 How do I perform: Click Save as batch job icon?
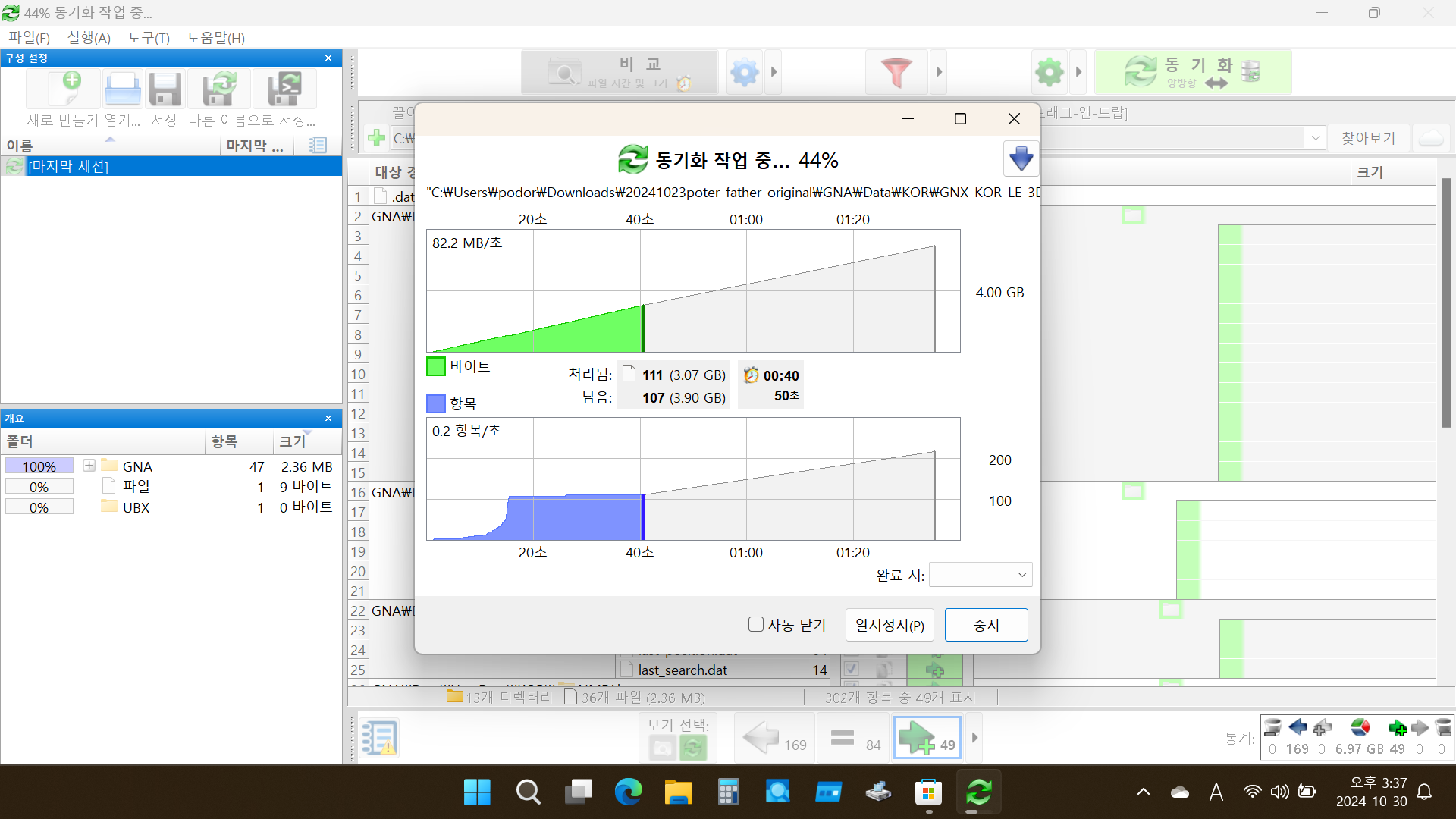click(284, 90)
